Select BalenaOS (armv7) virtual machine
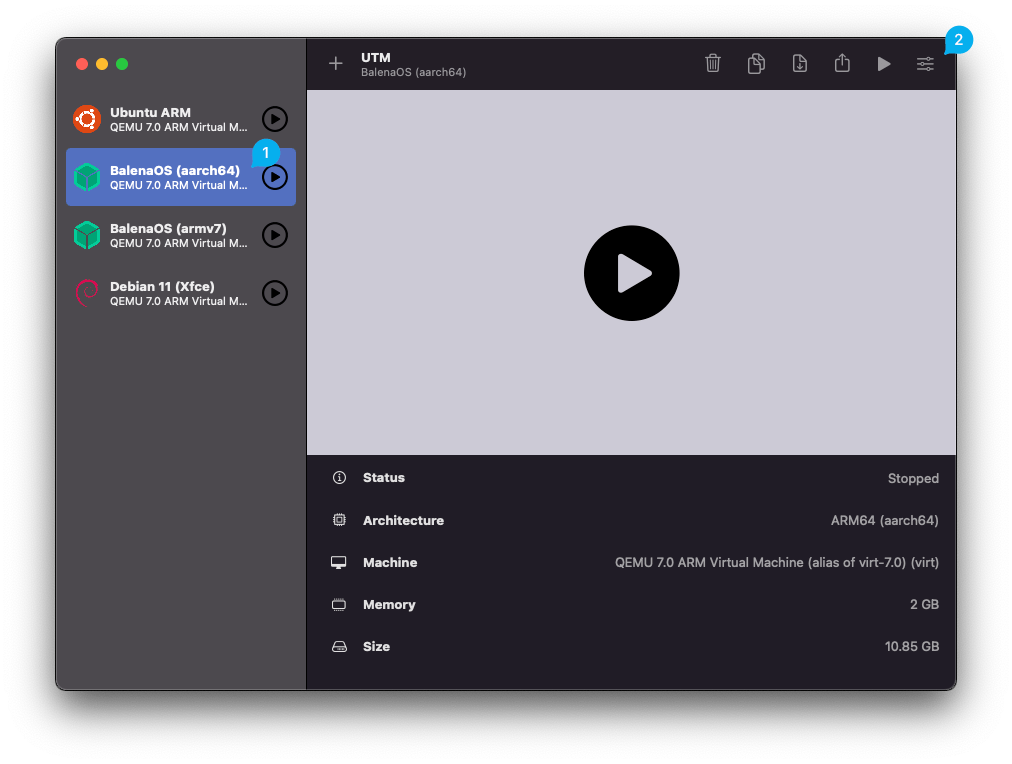 (x=165, y=235)
